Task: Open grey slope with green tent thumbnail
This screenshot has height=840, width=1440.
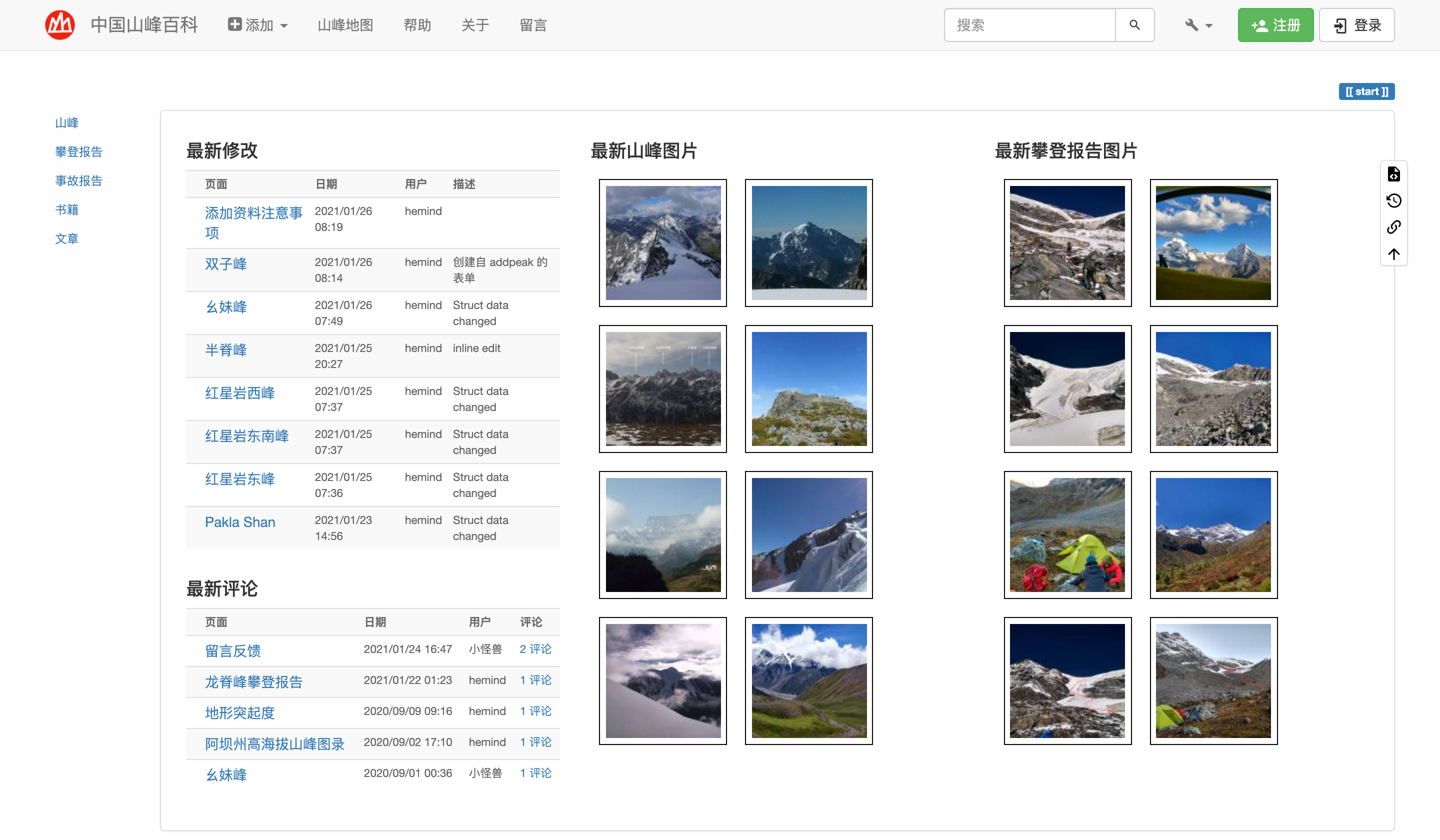Action: tap(1213, 680)
